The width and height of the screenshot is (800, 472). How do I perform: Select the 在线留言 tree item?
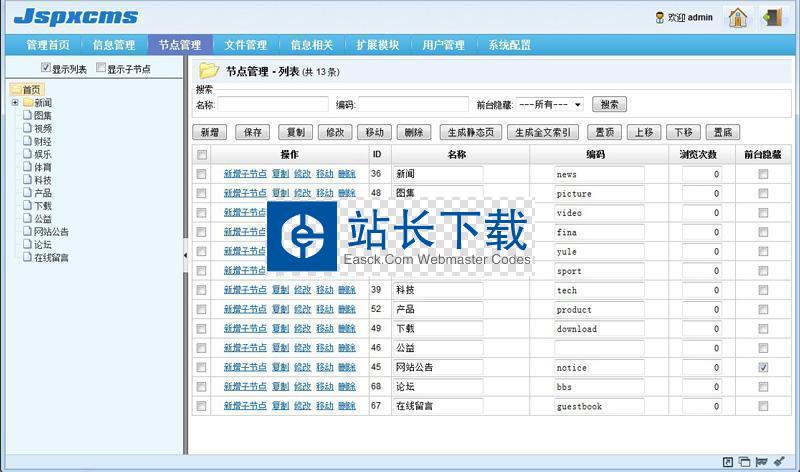point(50,258)
